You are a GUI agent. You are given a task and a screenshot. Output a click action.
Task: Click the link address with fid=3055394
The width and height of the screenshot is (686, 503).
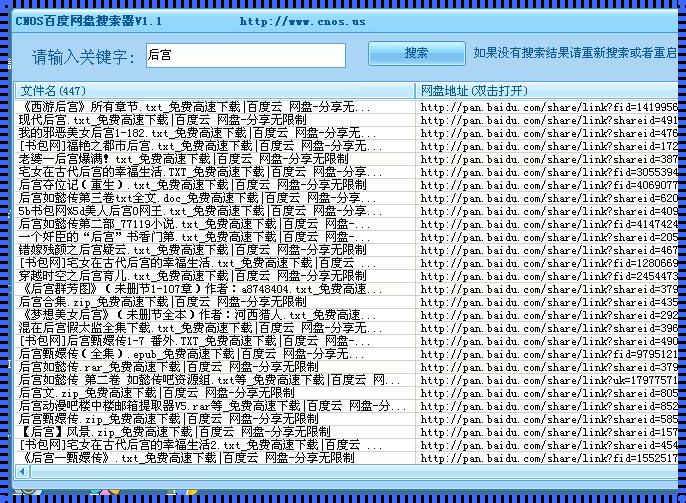(x=549, y=172)
